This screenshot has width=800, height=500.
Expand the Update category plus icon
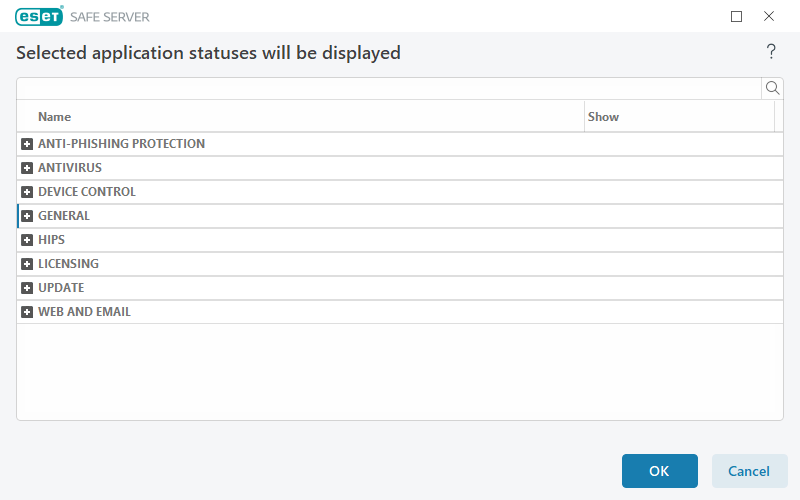pos(28,288)
